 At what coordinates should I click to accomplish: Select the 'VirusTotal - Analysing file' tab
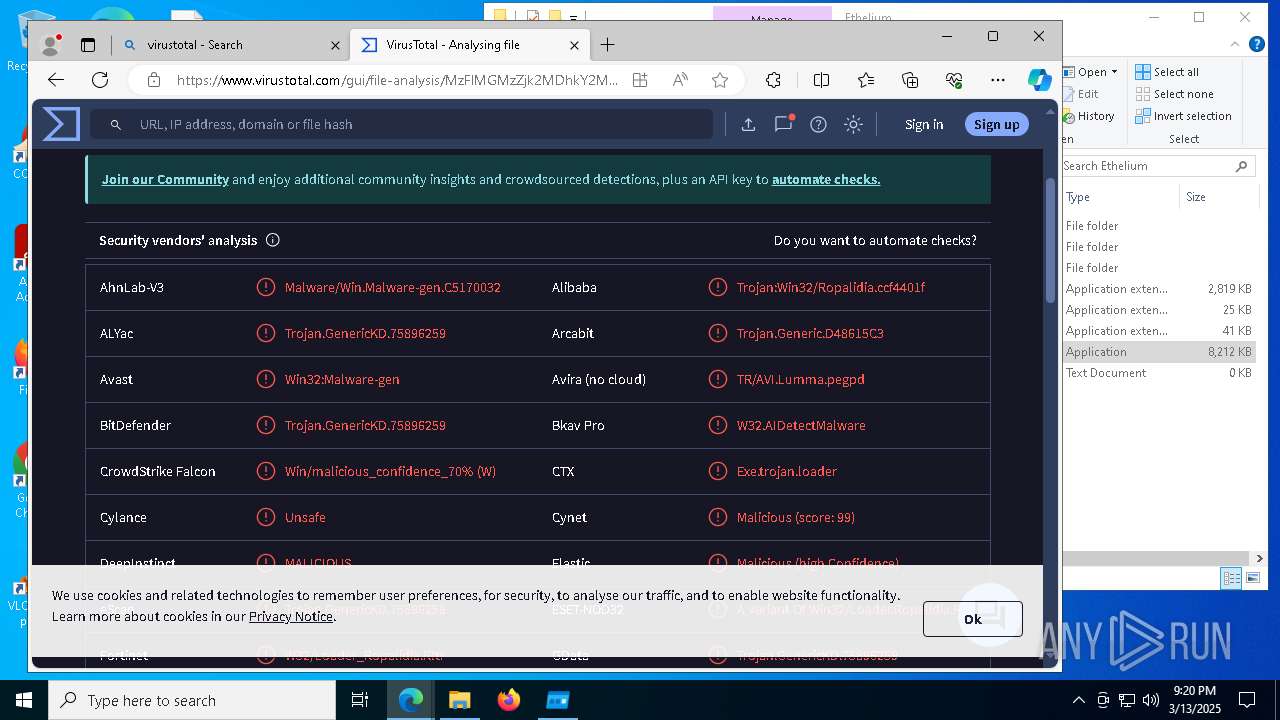pyautogui.click(x=470, y=45)
